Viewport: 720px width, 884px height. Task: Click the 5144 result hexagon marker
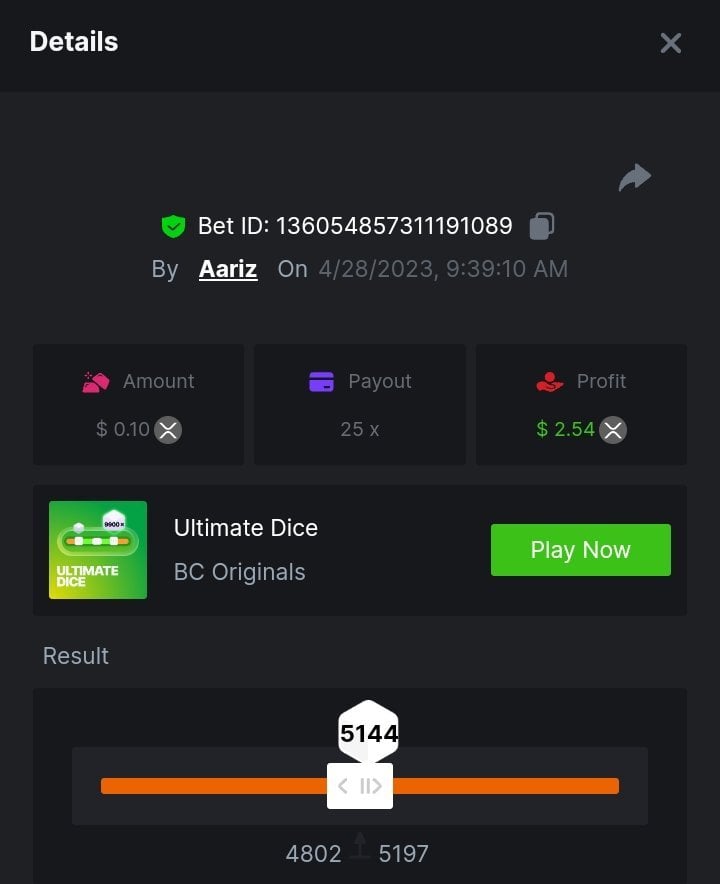368,733
